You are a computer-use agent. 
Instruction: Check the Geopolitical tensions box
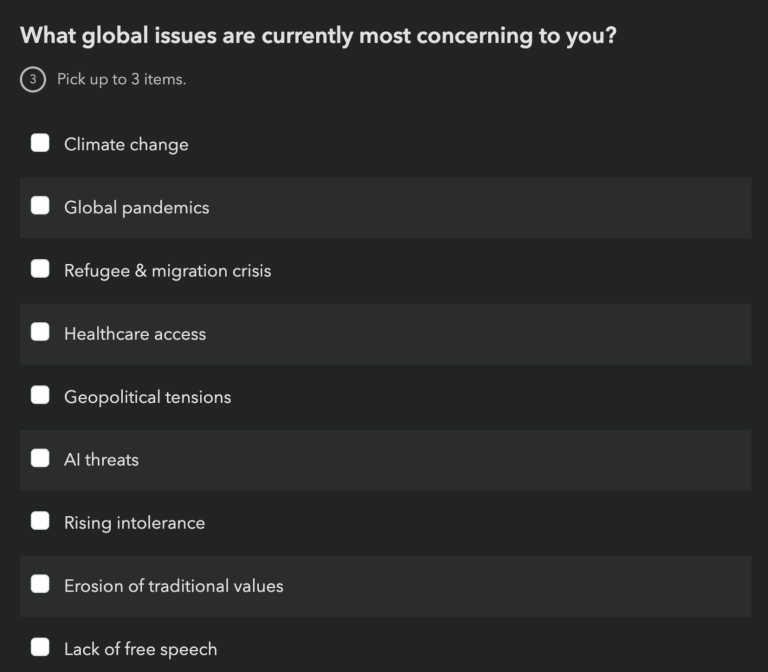tap(40, 395)
